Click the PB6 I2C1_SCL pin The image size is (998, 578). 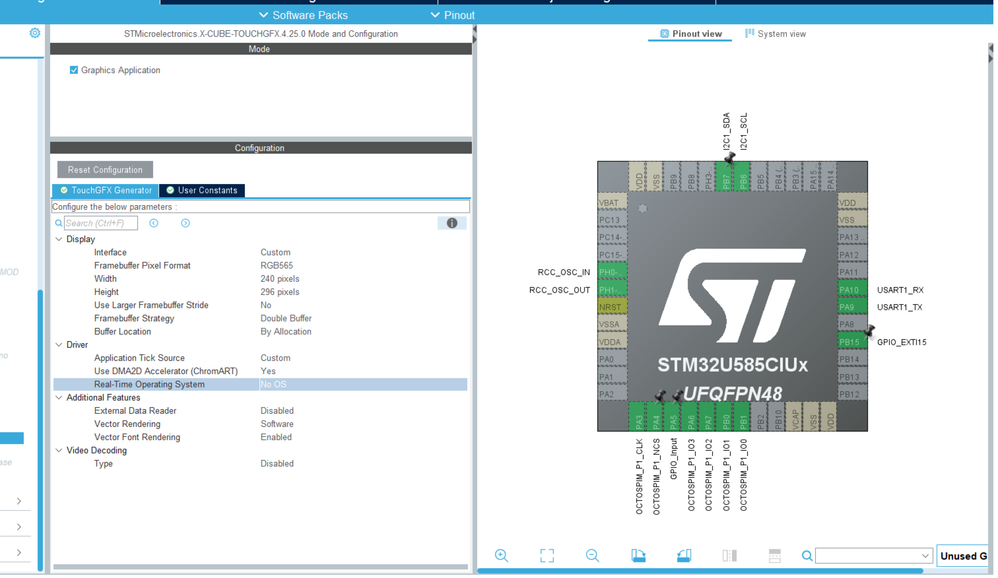(x=743, y=176)
